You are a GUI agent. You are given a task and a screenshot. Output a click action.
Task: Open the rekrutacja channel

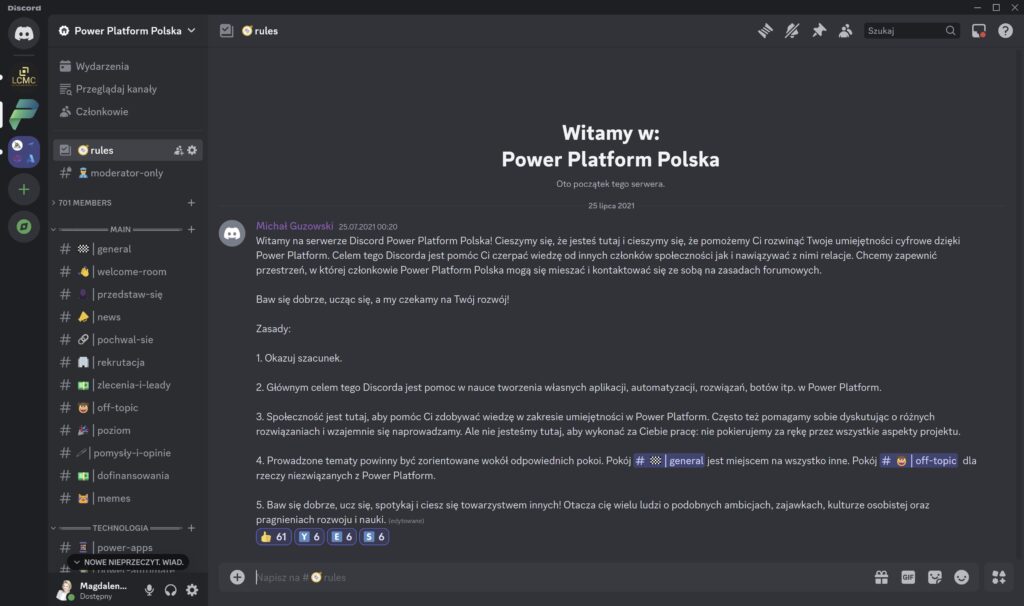(x=127, y=362)
